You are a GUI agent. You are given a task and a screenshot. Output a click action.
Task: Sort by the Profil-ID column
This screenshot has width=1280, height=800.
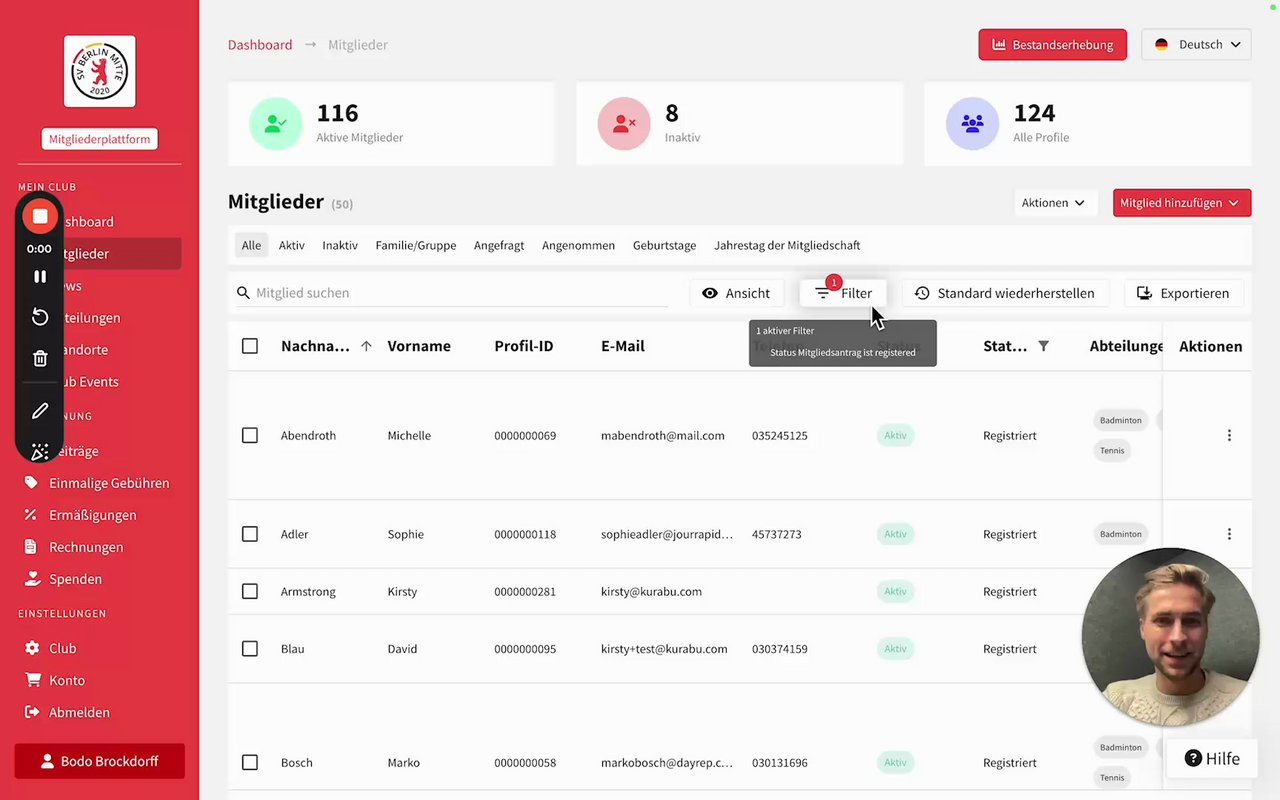(x=524, y=346)
